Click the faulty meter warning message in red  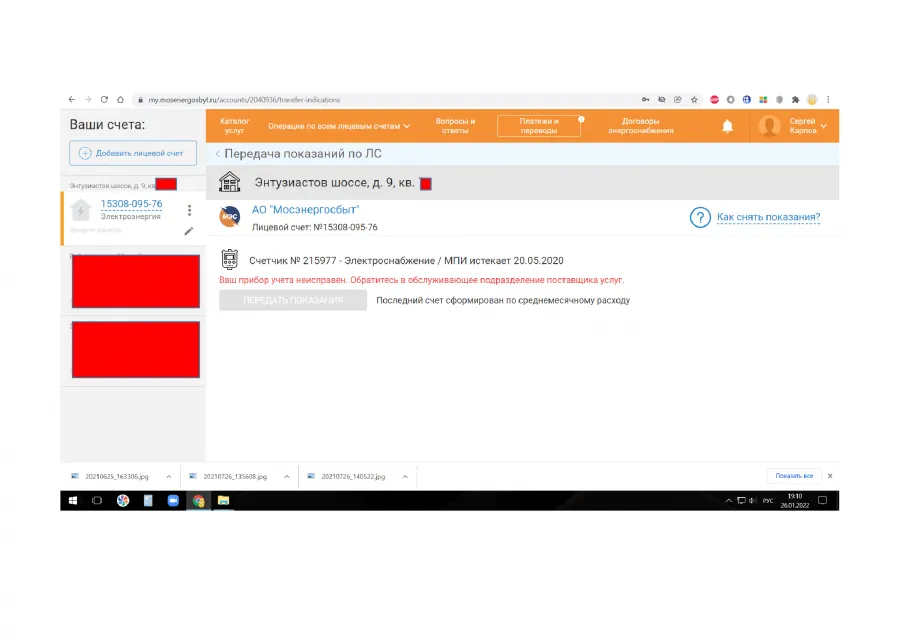tap(421, 280)
